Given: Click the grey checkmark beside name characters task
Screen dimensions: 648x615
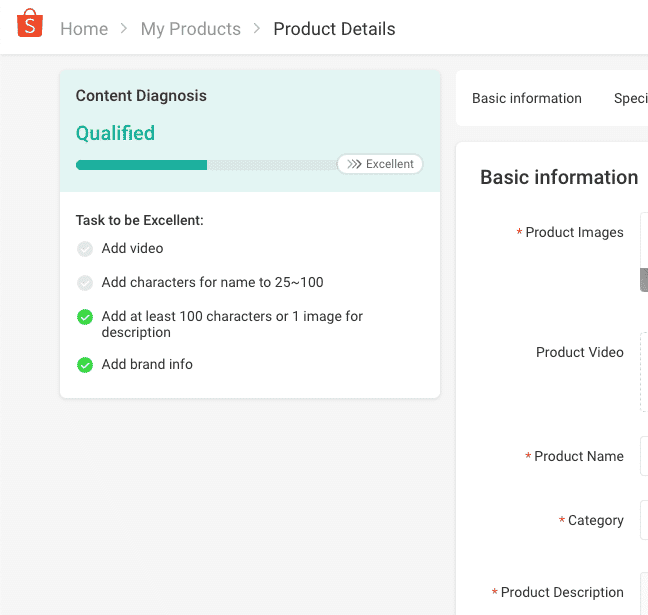Looking at the screenshot, I should pyautogui.click(x=85, y=283).
